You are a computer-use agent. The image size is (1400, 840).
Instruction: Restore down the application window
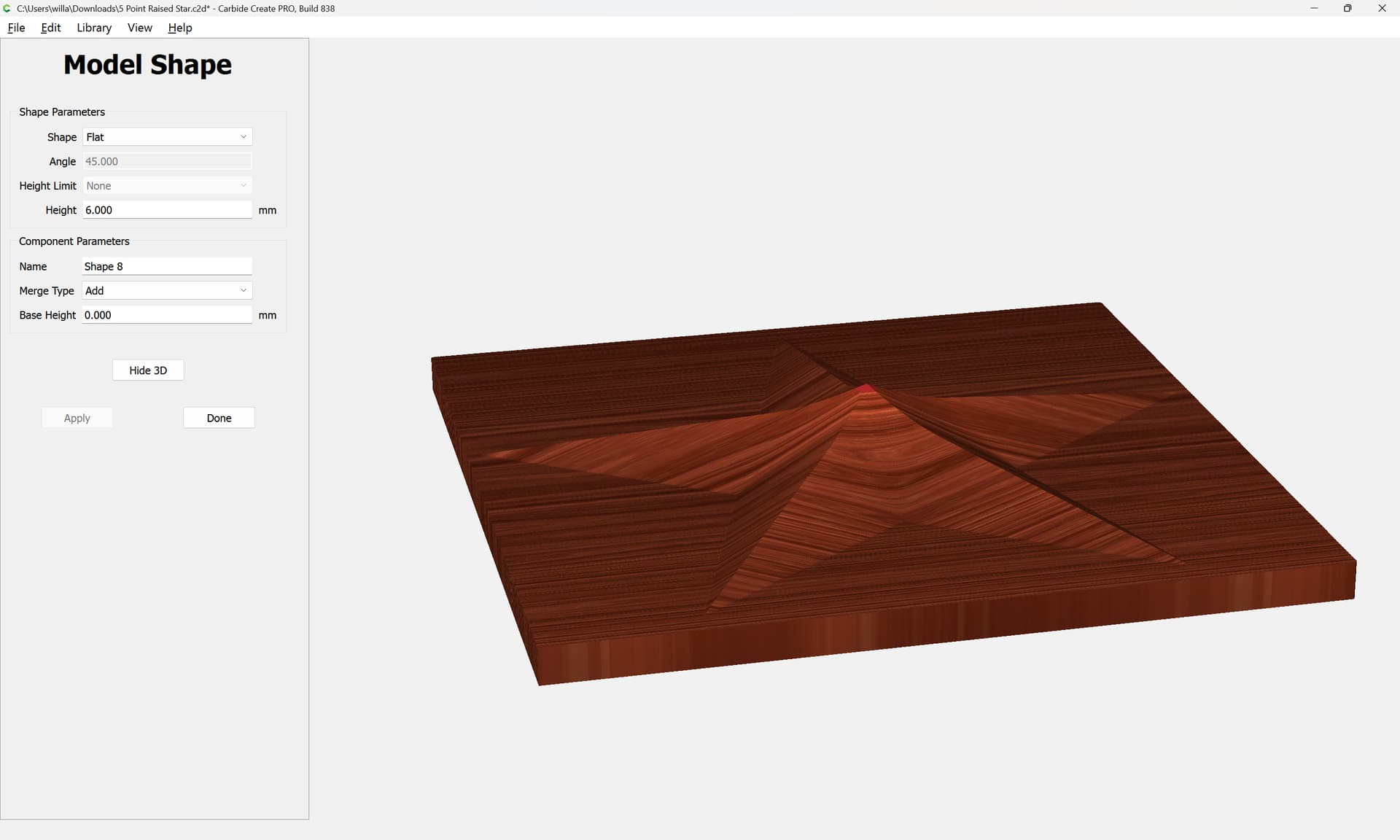1347,8
